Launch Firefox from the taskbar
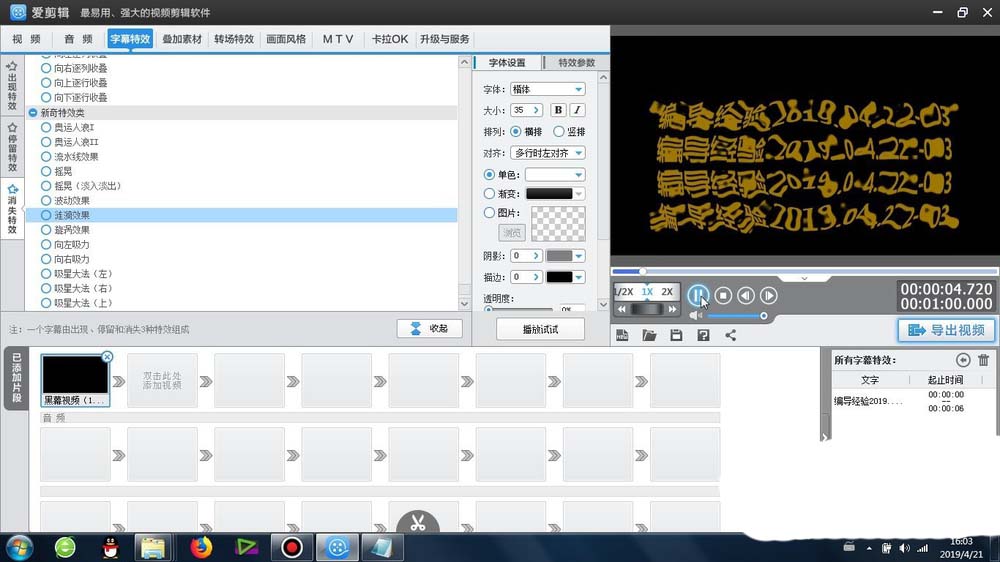 tap(201, 547)
